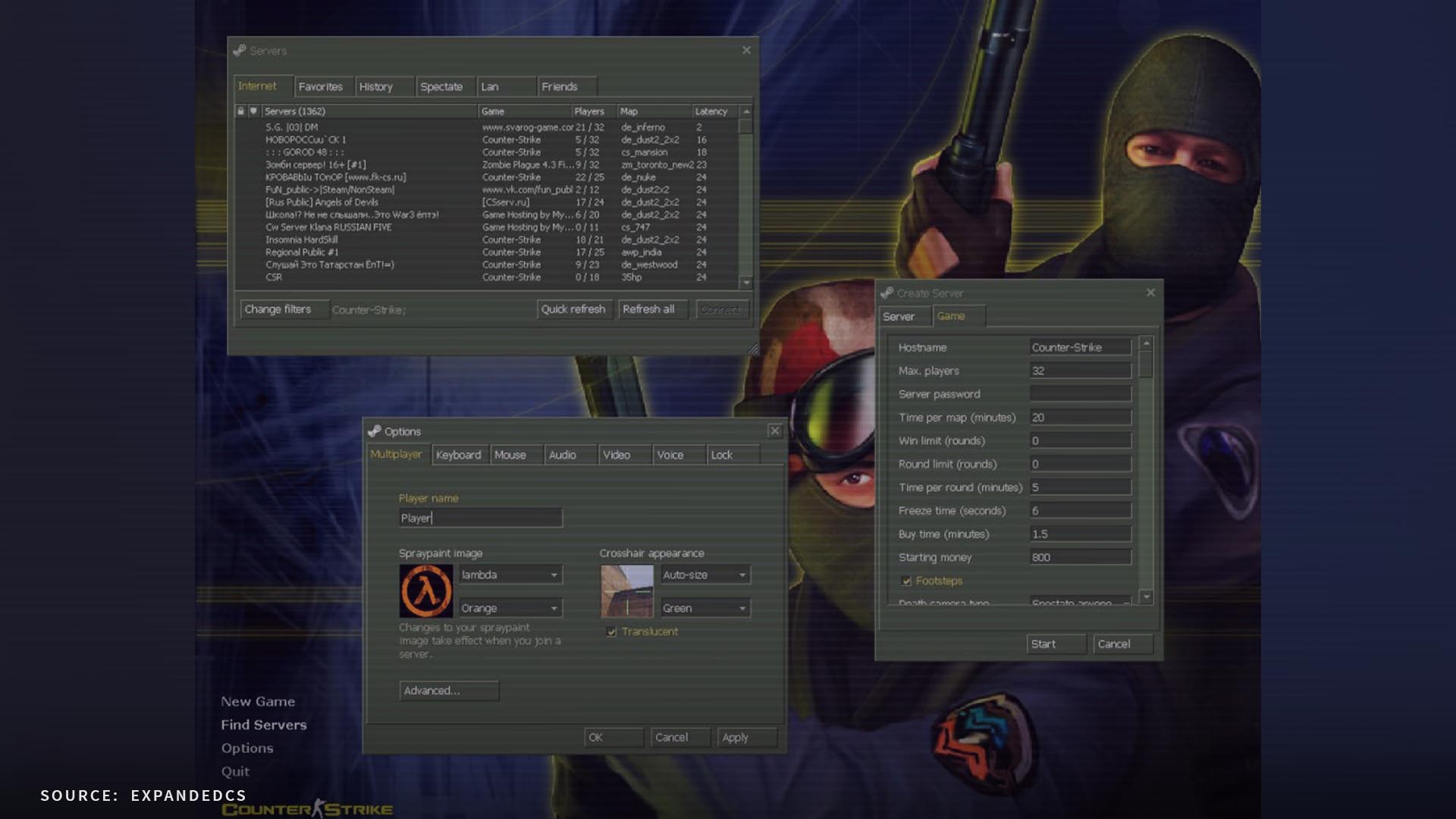Select the 'Regional Public #1' server row
This screenshot has width=1456, height=819.
[x=485, y=253]
